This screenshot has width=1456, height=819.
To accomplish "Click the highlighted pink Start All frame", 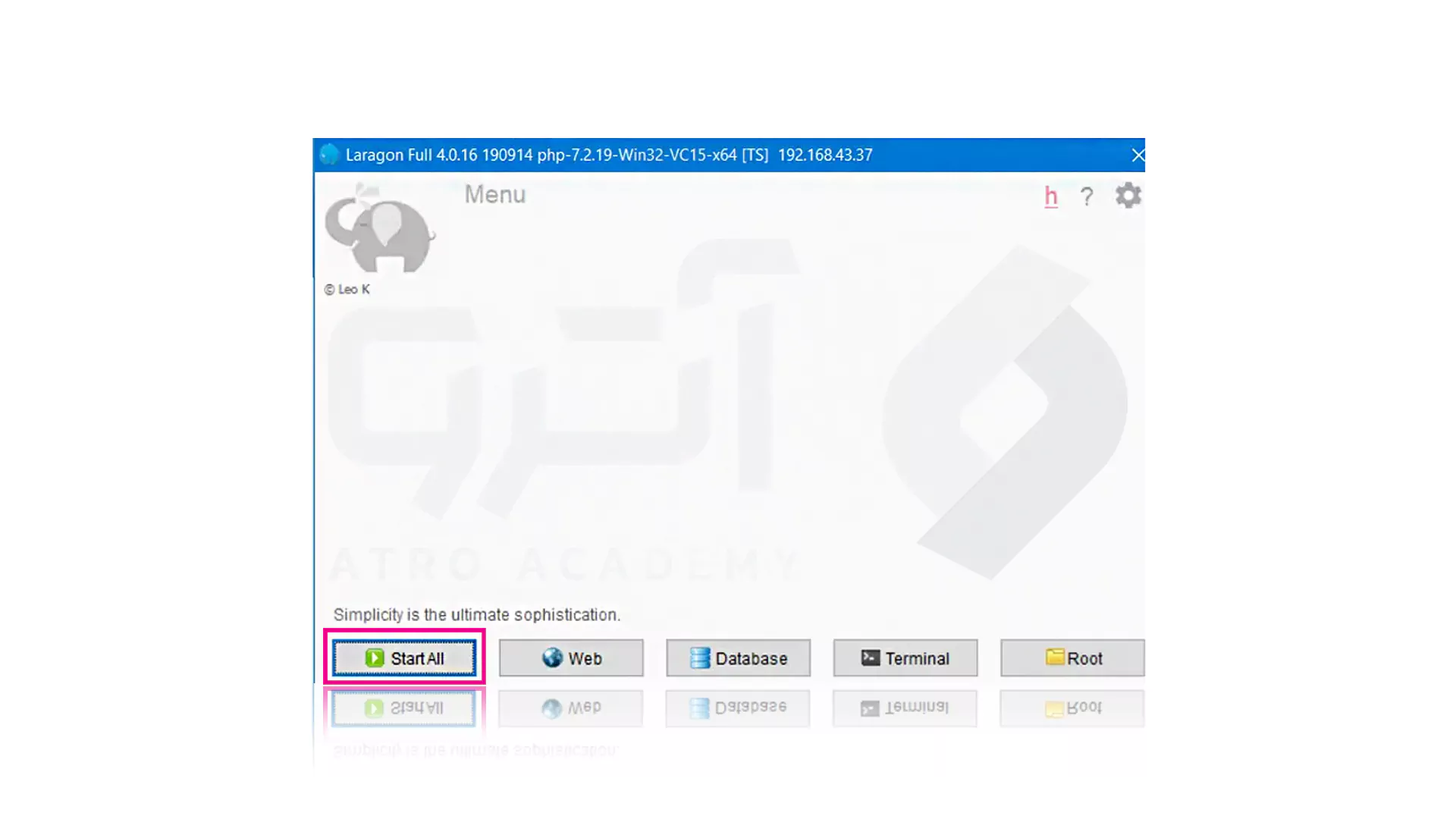I will coord(404,657).
